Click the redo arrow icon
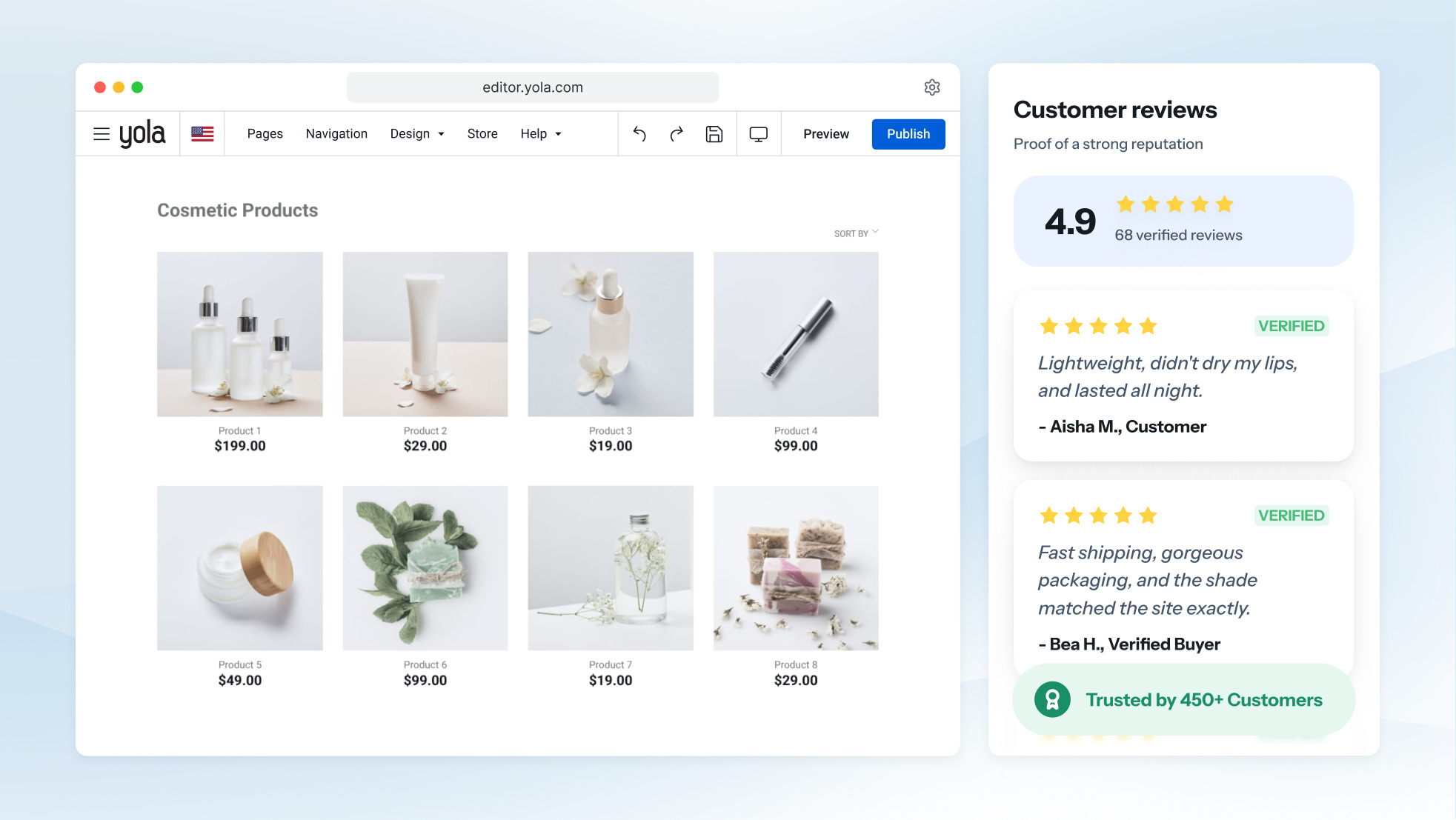Screen dimensions: 1456x820 (x=677, y=134)
